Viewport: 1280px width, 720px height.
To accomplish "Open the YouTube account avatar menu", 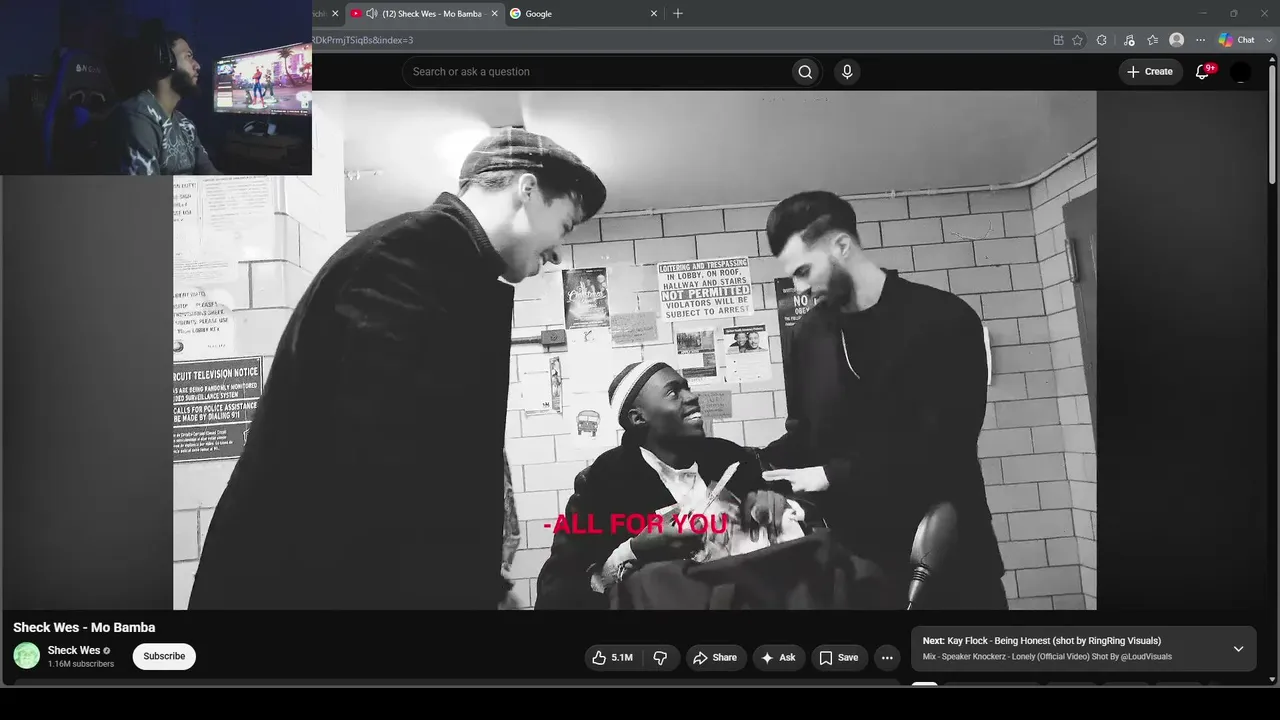I will click(1240, 72).
